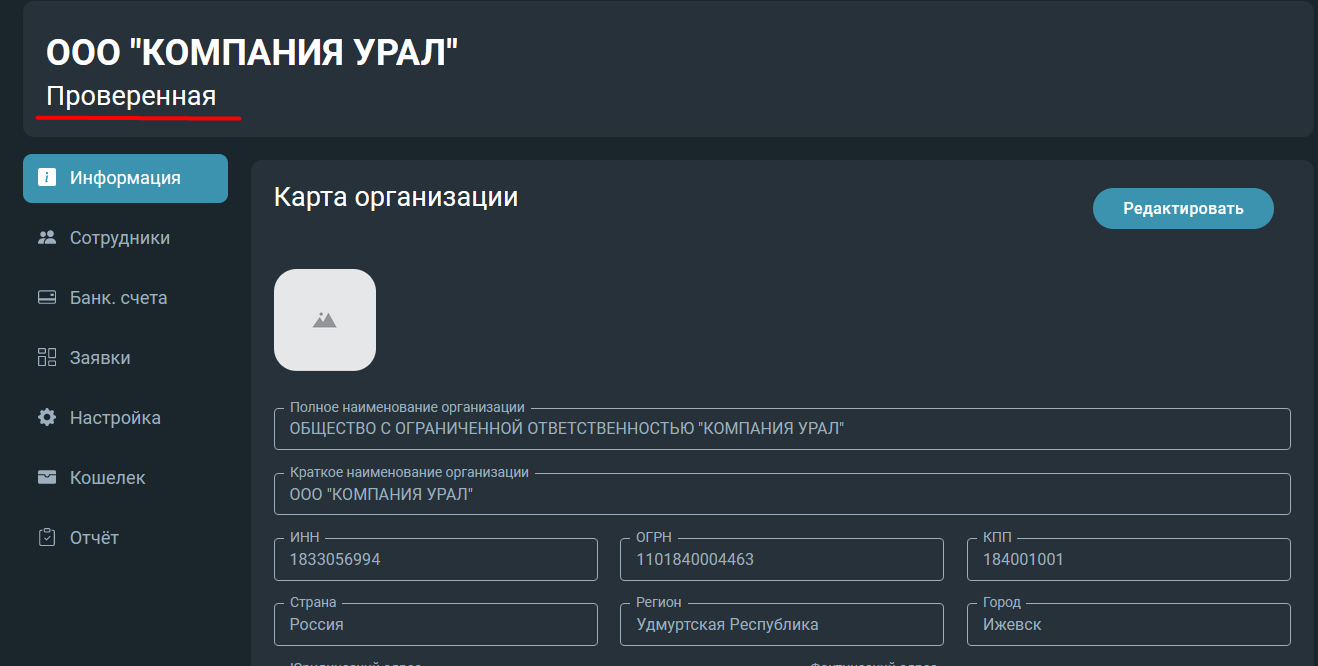Click the ОГРН input field

pos(782,560)
